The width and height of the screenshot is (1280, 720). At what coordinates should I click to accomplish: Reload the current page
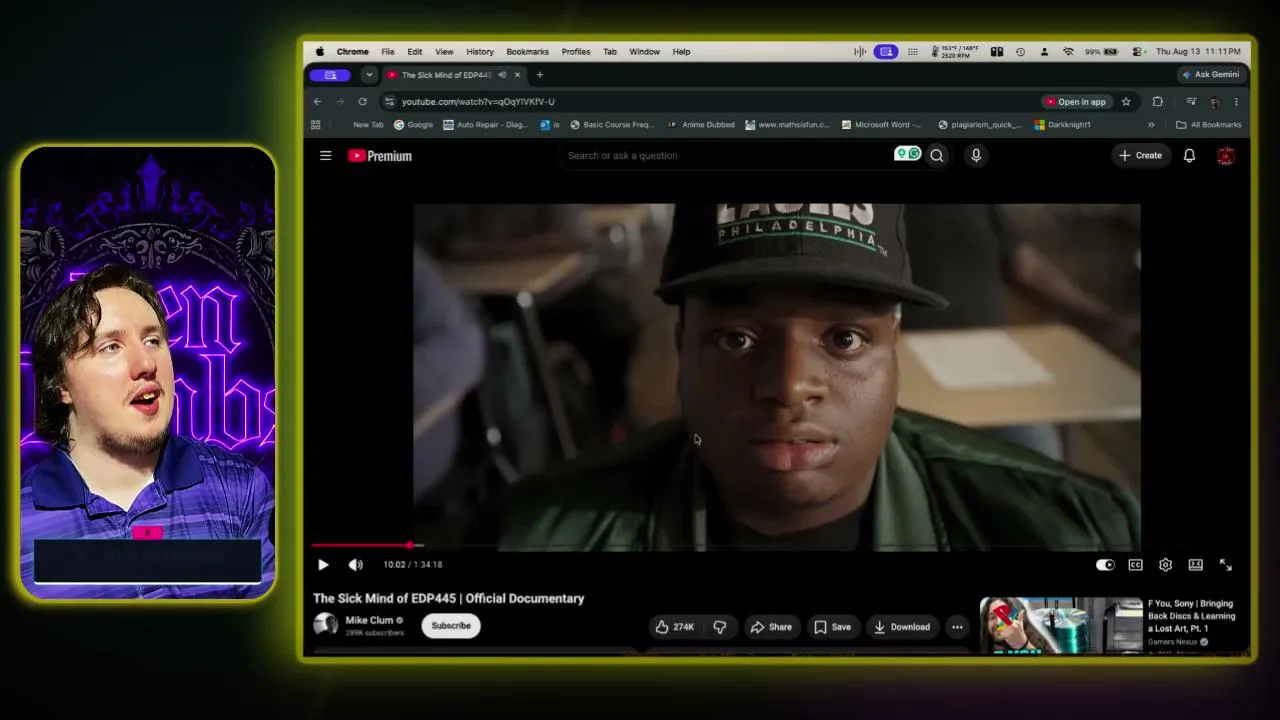click(x=362, y=101)
